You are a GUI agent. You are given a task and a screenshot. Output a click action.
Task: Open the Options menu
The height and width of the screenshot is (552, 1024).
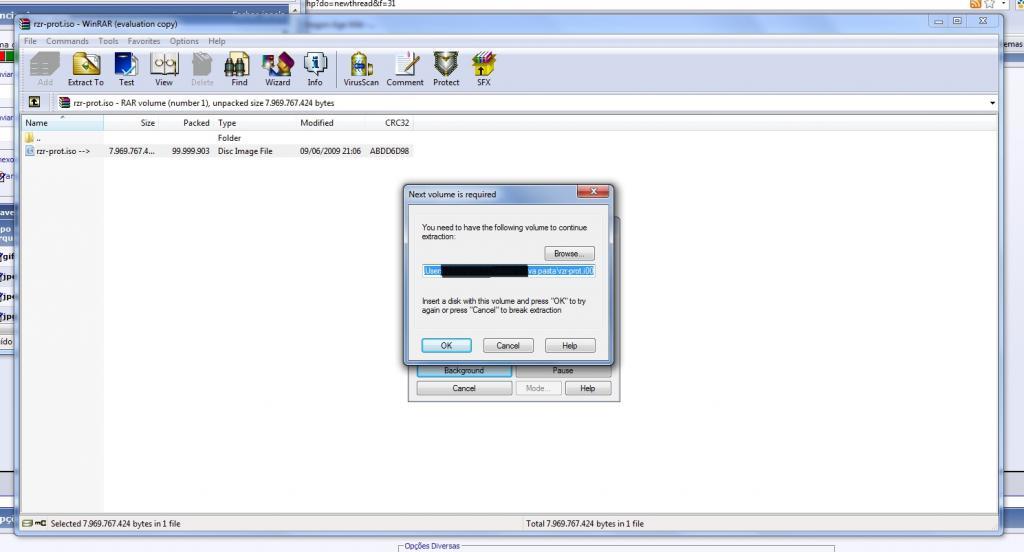[184, 41]
